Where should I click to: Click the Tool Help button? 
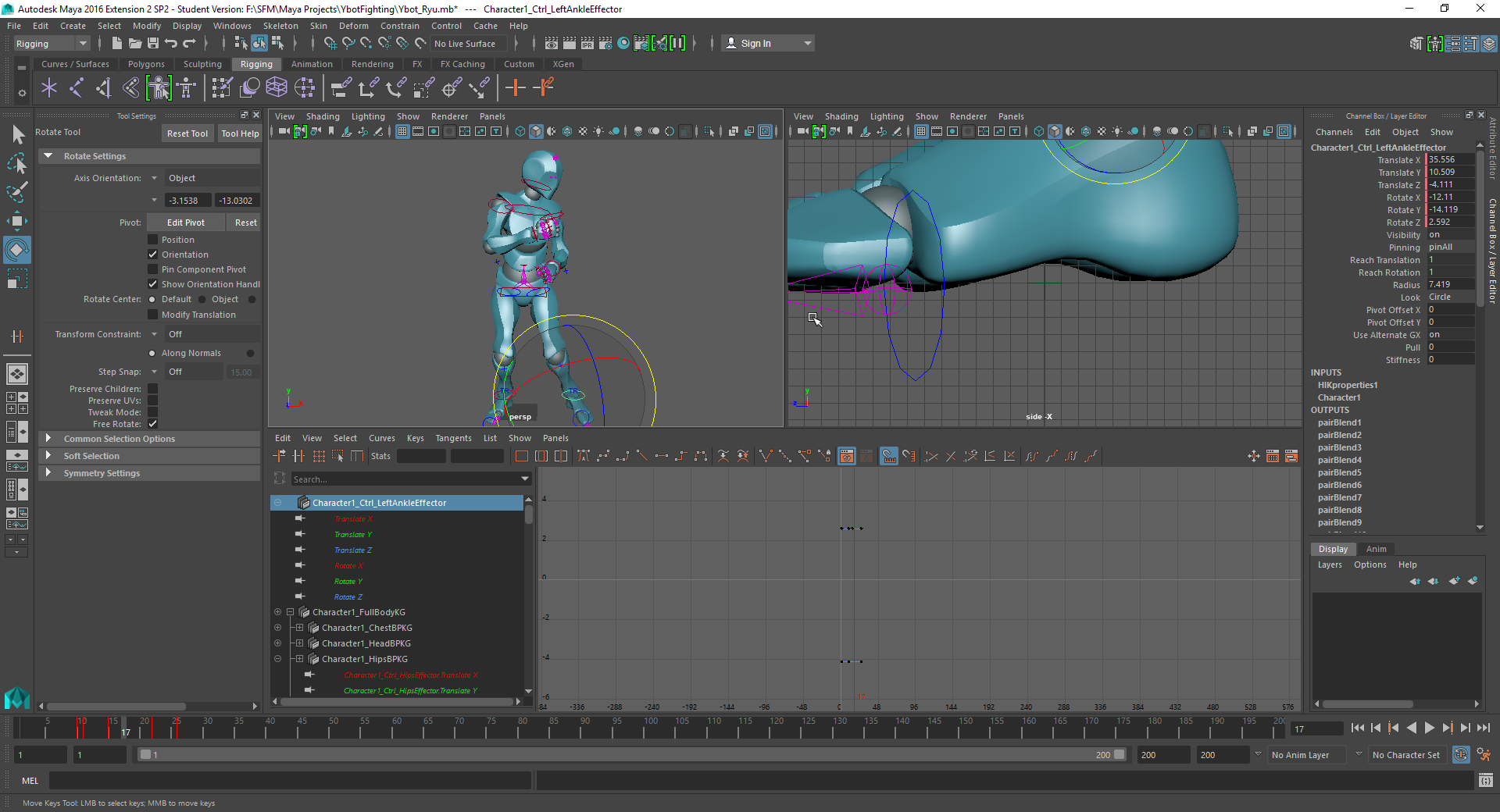[x=240, y=134]
